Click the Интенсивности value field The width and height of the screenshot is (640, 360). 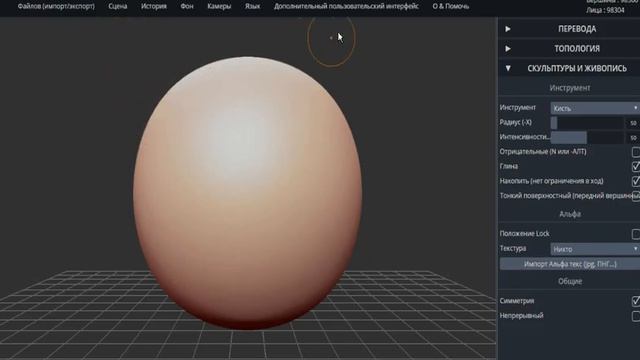pos(633,138)
